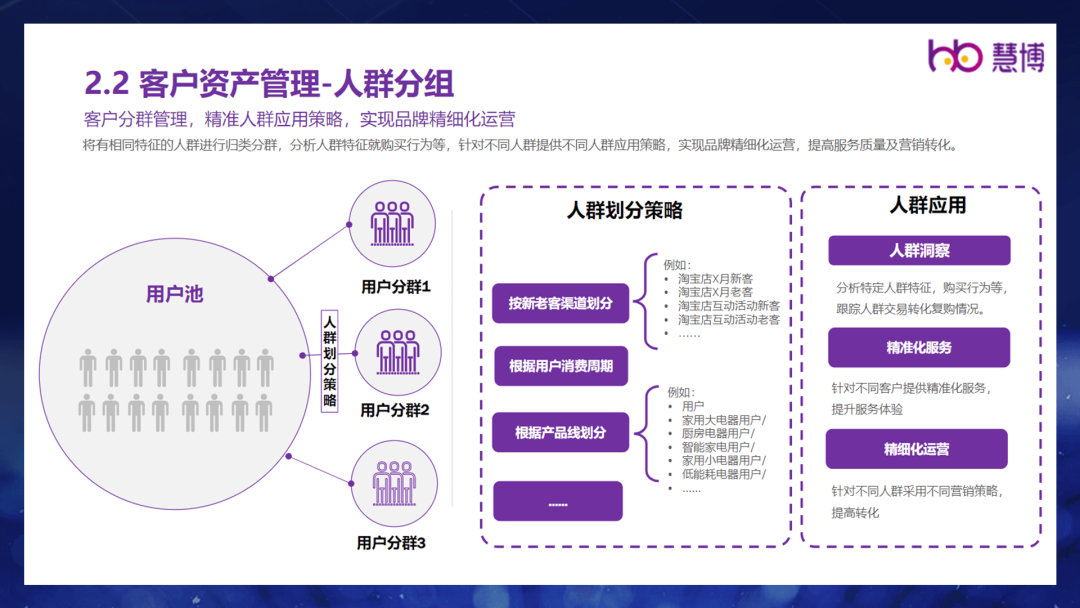Click the 精准化服务 button
Screen dimensions: 1080x608
919,348
